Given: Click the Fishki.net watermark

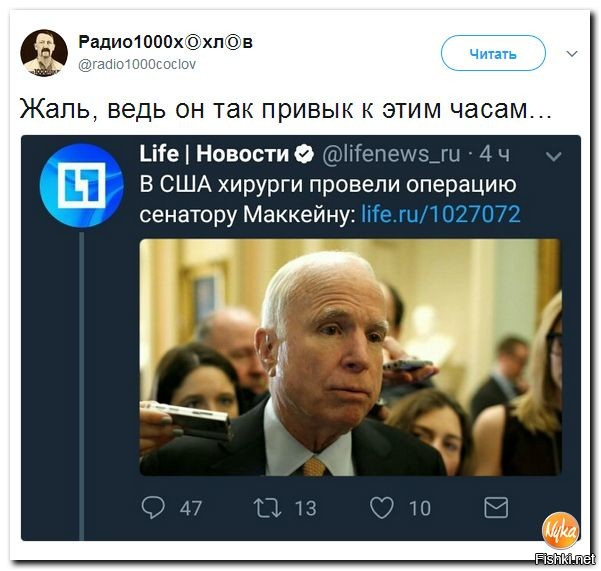Looking at the screenshot, I should coord(565,559).
